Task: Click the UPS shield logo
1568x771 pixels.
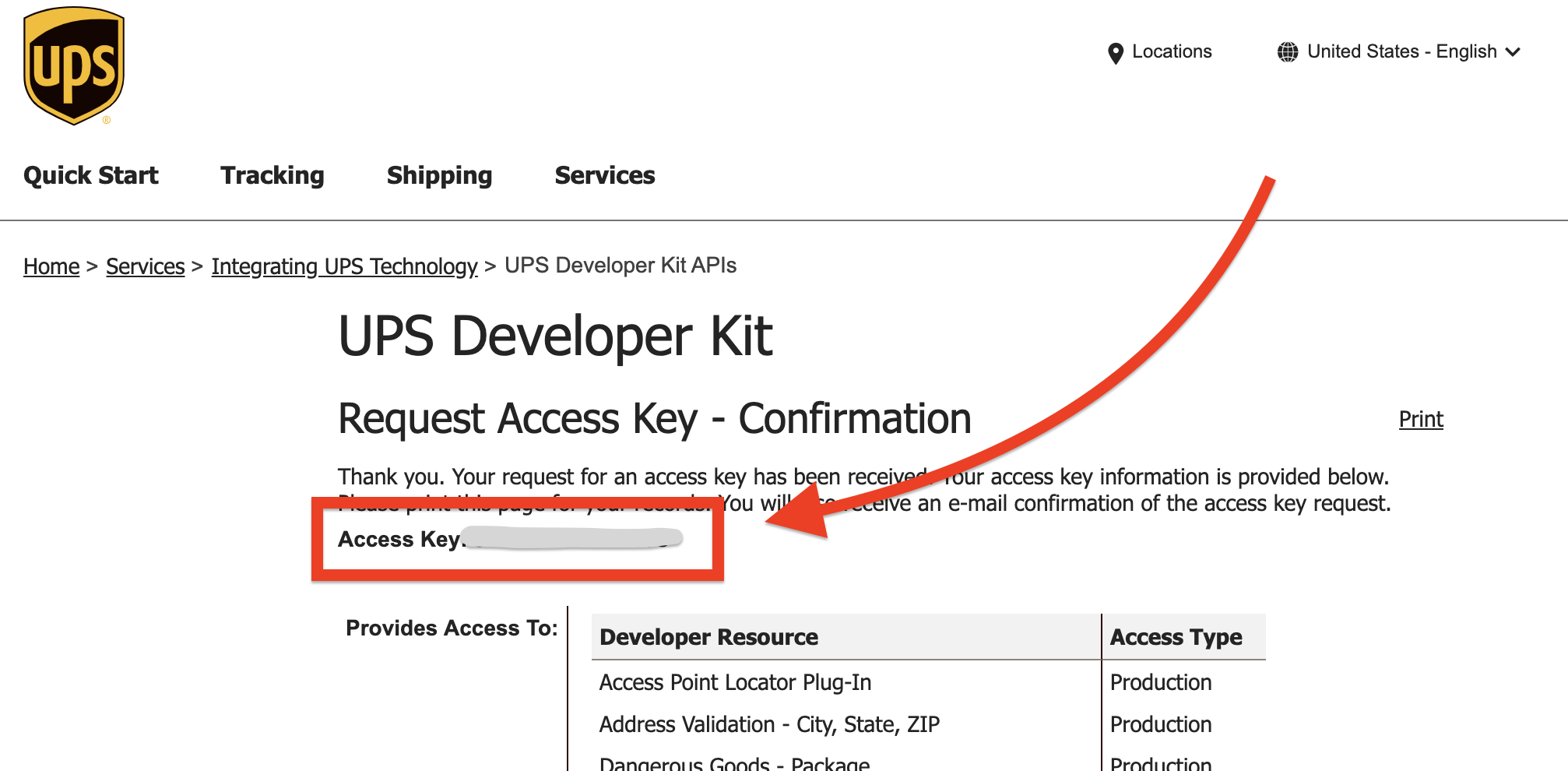Action: coord(74,65)
